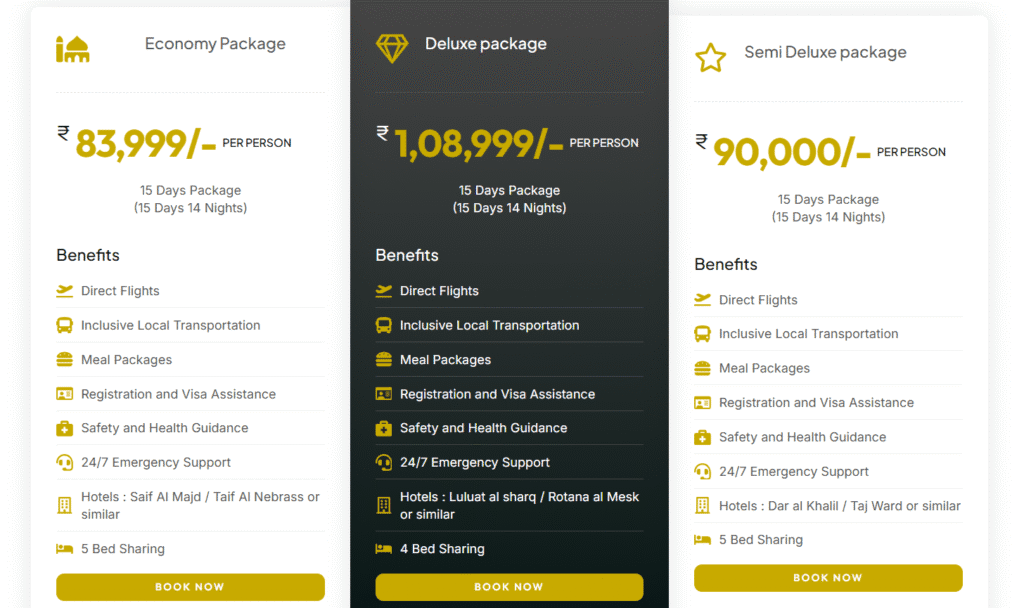Image resolution: width=1024 pixels, height=608 pixels.
Task: Click the headset icon in Semi Deluxe Emergency Support
Action: tap(703, 472)
